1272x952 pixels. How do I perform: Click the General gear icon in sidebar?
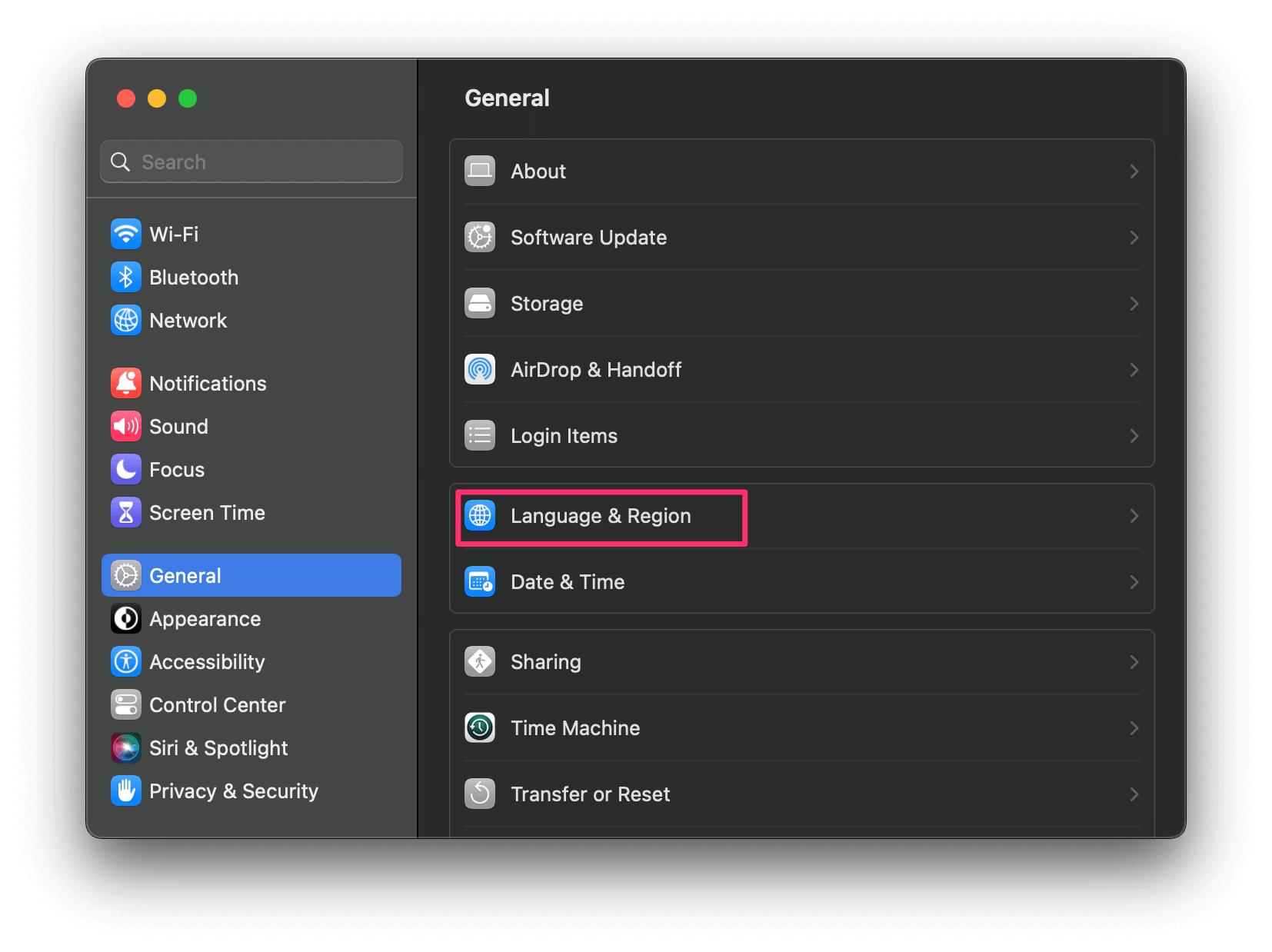pyautogui.click(x=126, y=575)
